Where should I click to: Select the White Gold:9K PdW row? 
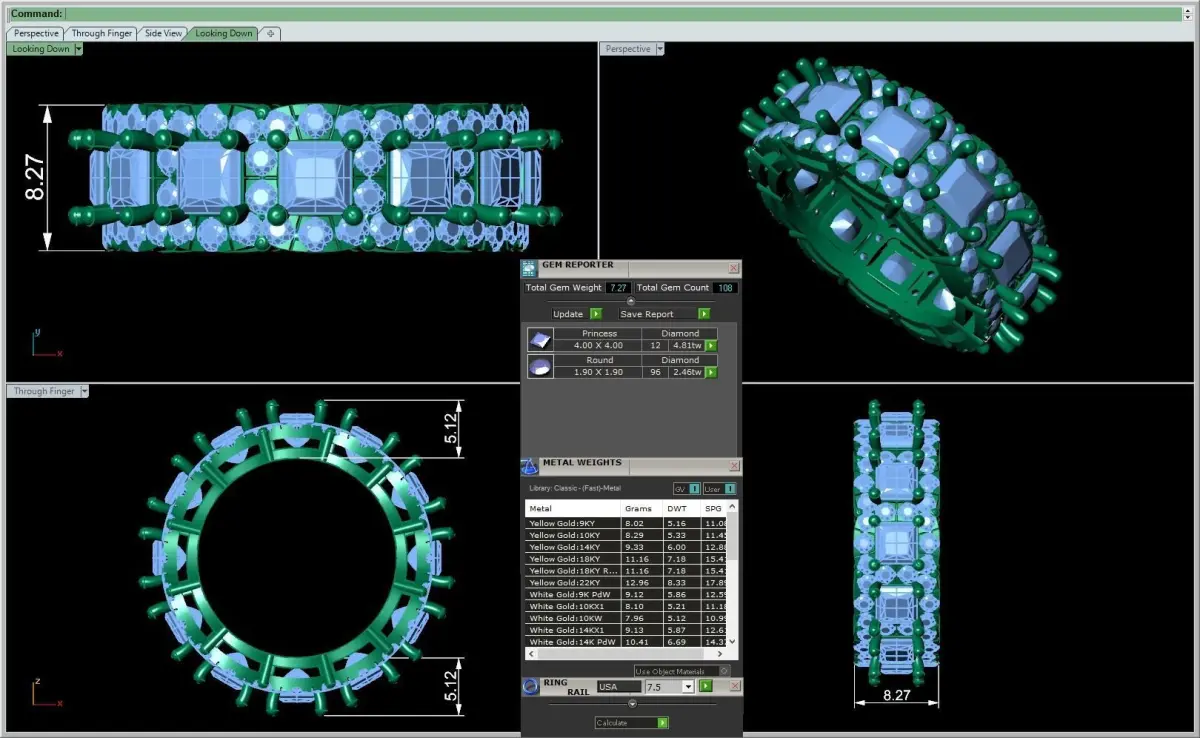(626, 594)
